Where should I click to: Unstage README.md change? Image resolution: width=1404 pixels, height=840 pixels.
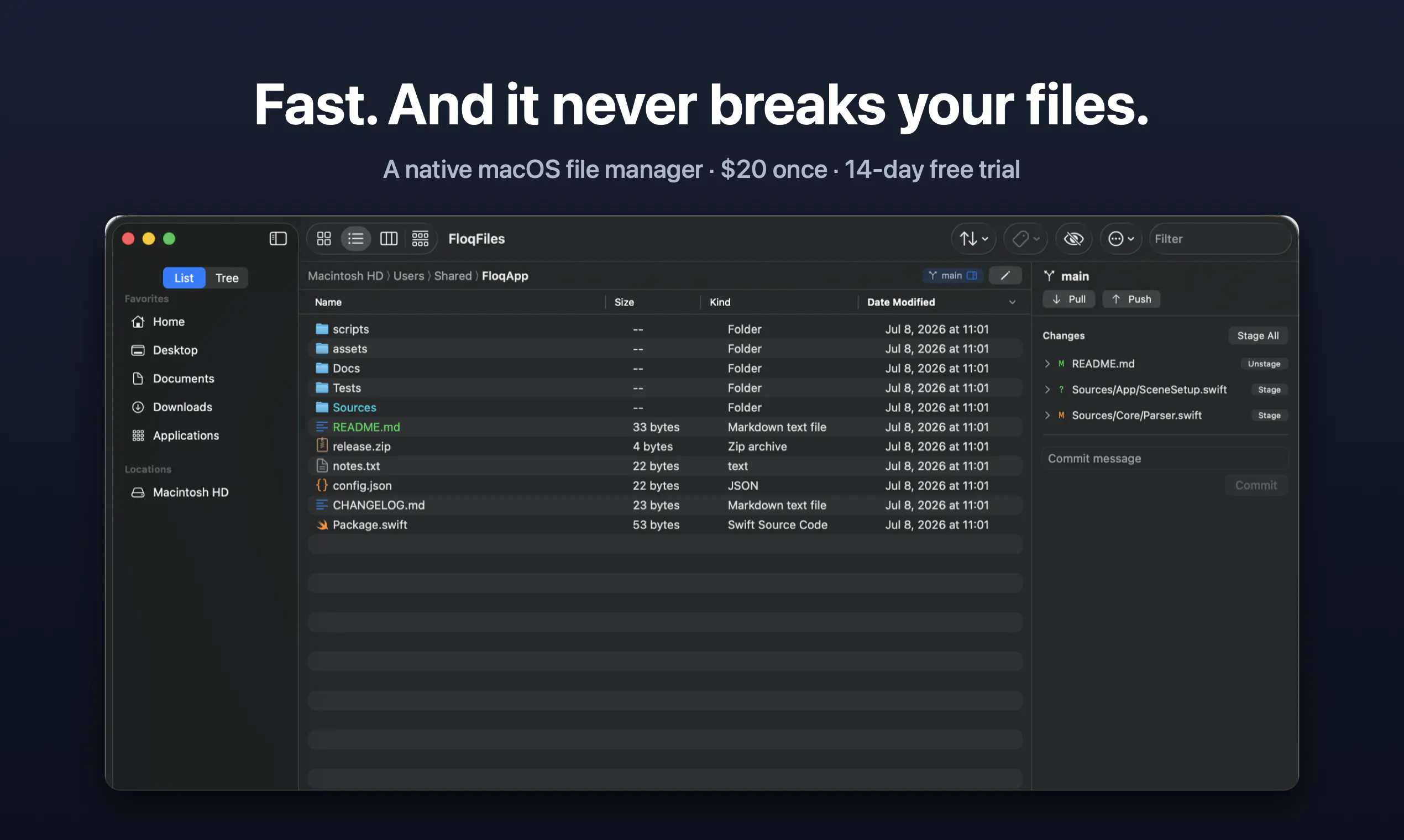pos(1264,364)
